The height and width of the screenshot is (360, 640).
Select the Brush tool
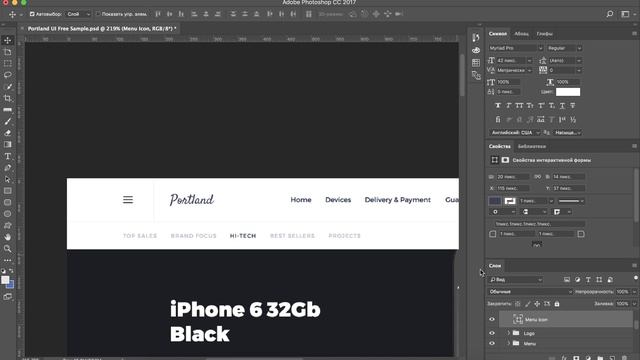point(7,121)
